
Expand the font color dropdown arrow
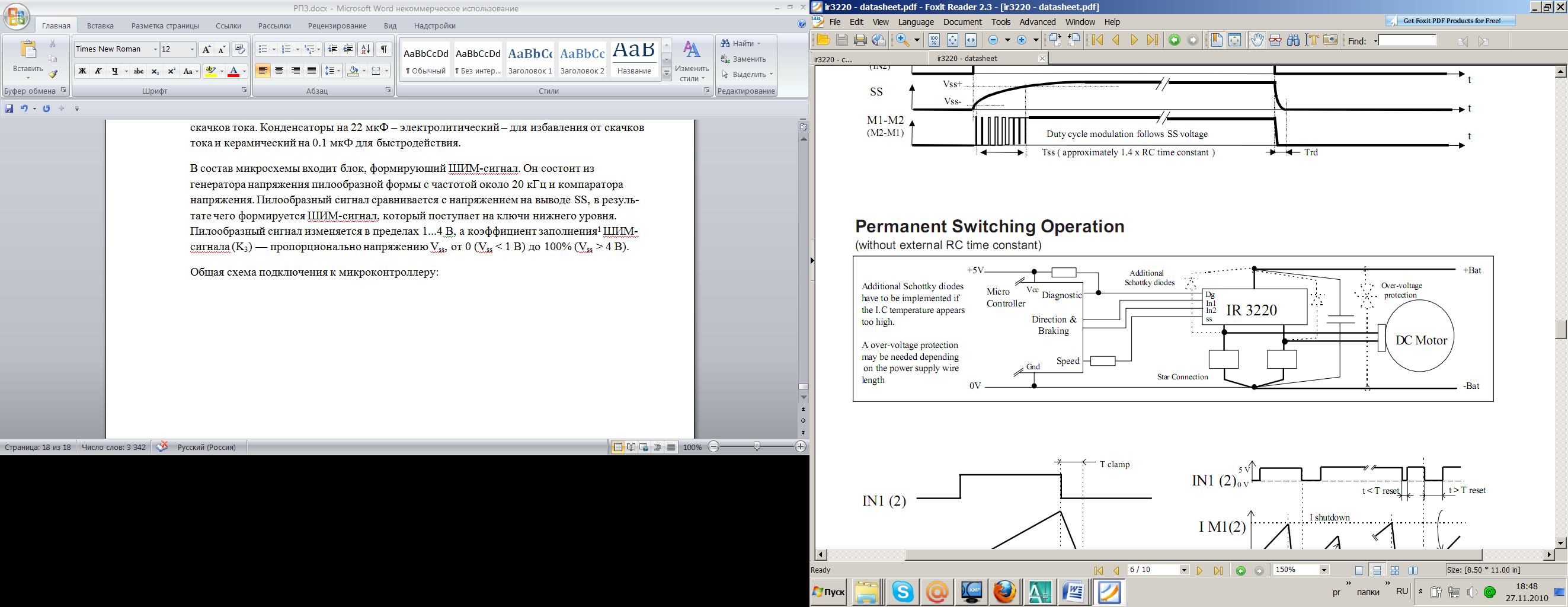(244, 71)
